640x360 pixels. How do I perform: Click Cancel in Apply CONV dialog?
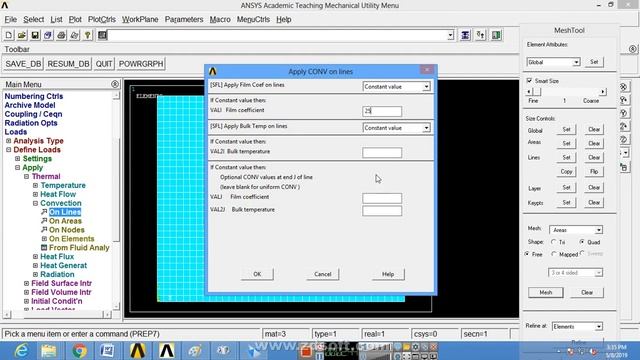322,274
